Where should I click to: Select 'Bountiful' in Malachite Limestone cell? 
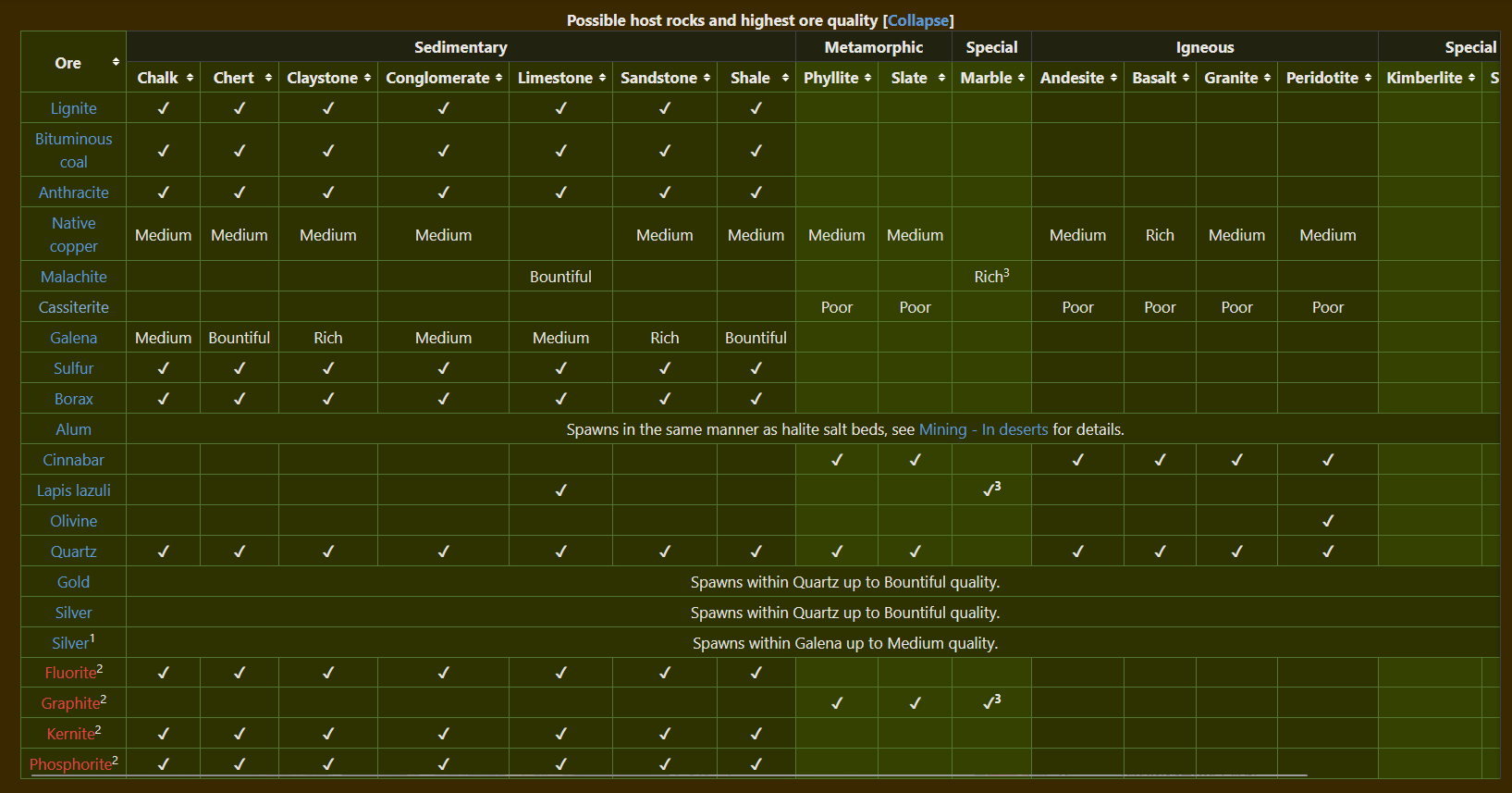tap(560, 277)
